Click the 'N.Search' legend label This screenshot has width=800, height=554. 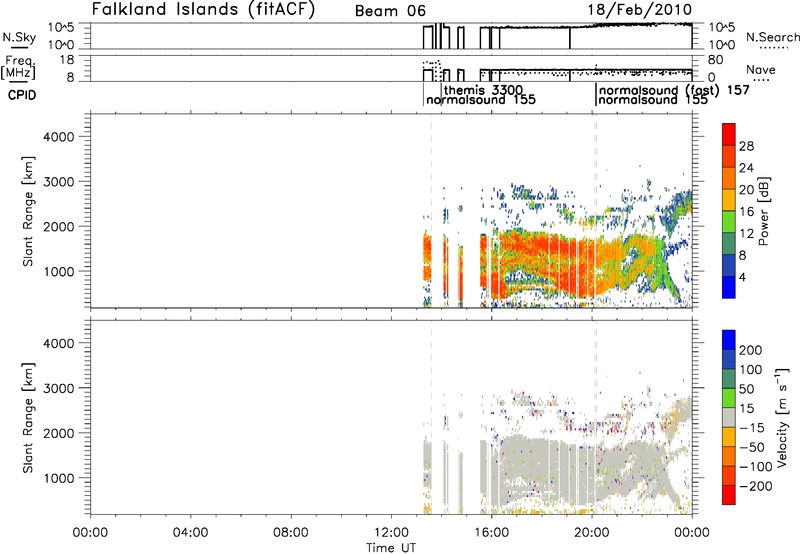[772, 37]
